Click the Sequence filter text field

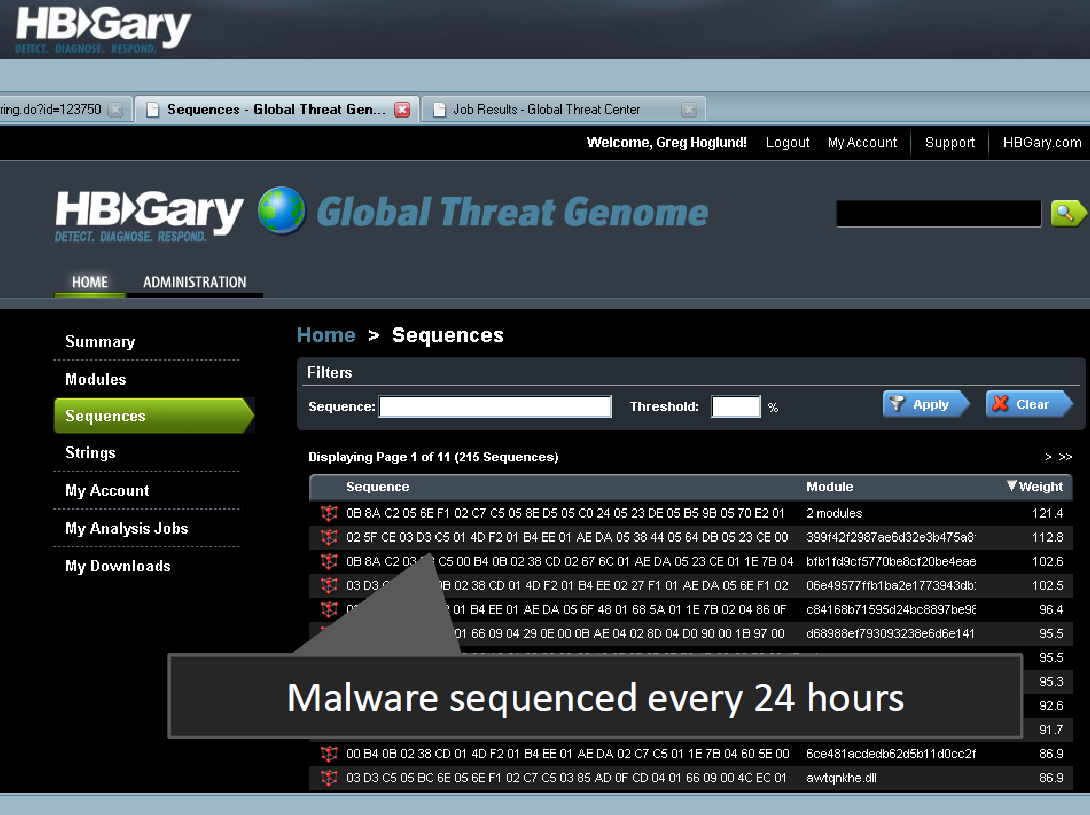(x=495, y=407)
